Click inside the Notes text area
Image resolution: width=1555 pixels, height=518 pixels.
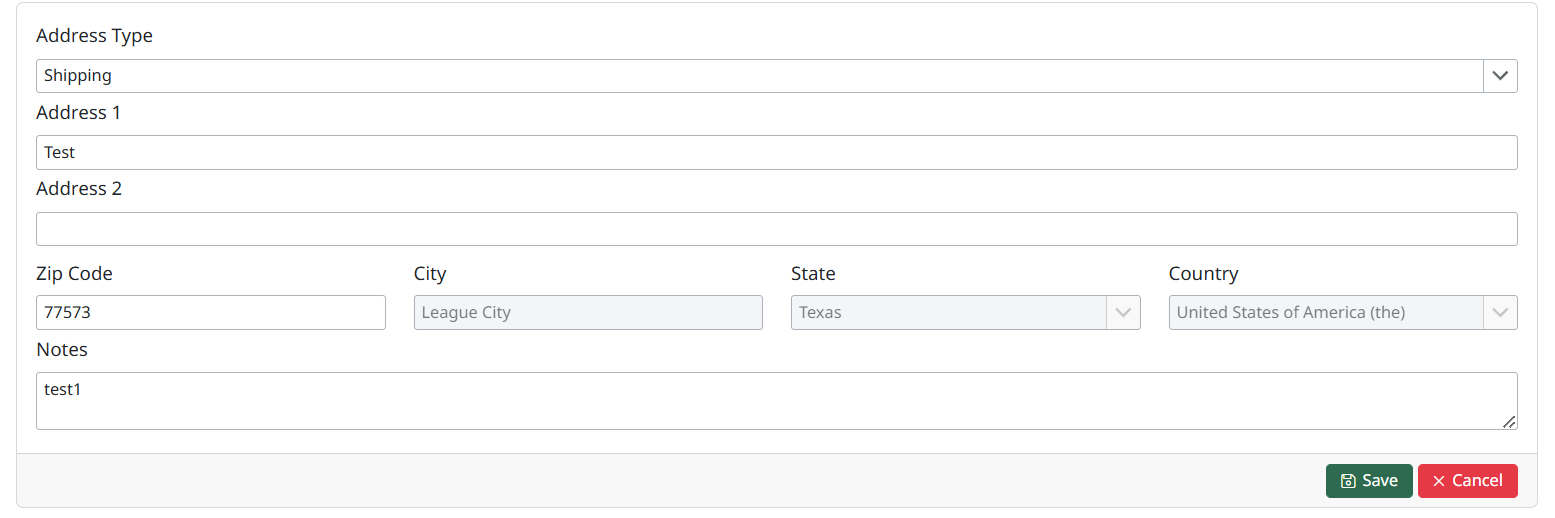point(776,401)
